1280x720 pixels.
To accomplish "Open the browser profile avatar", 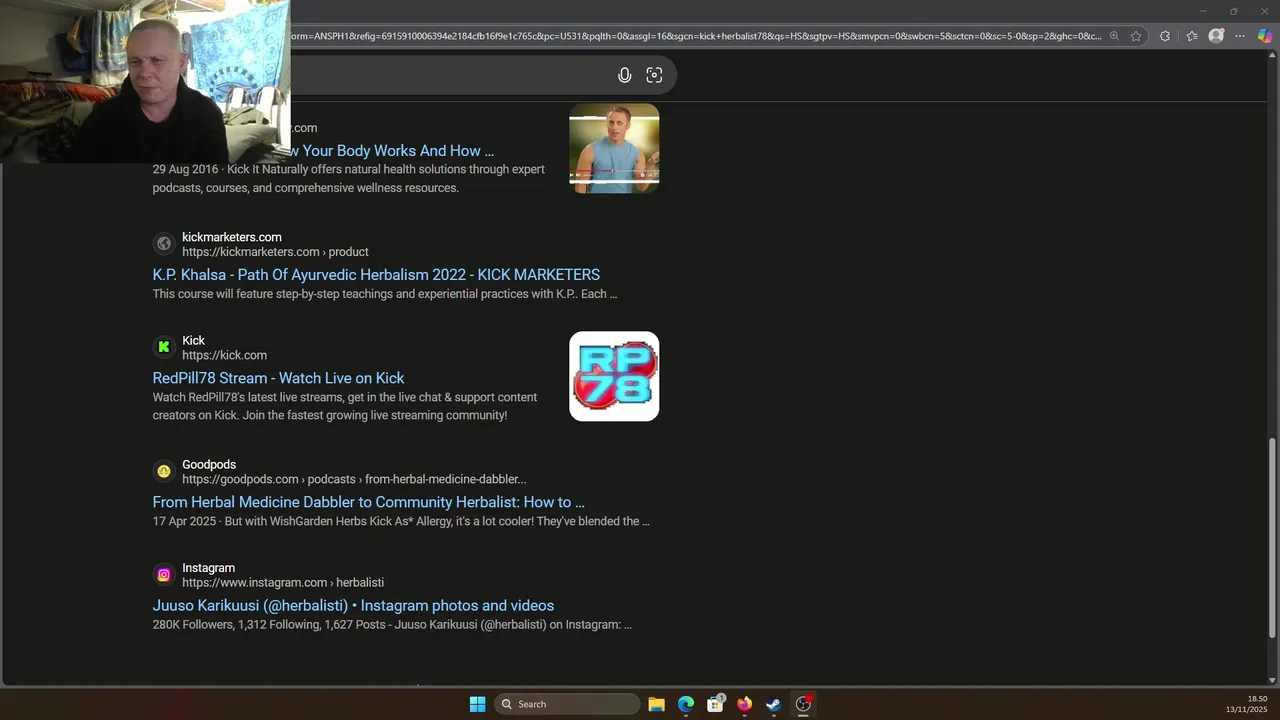I will 1216,36.
